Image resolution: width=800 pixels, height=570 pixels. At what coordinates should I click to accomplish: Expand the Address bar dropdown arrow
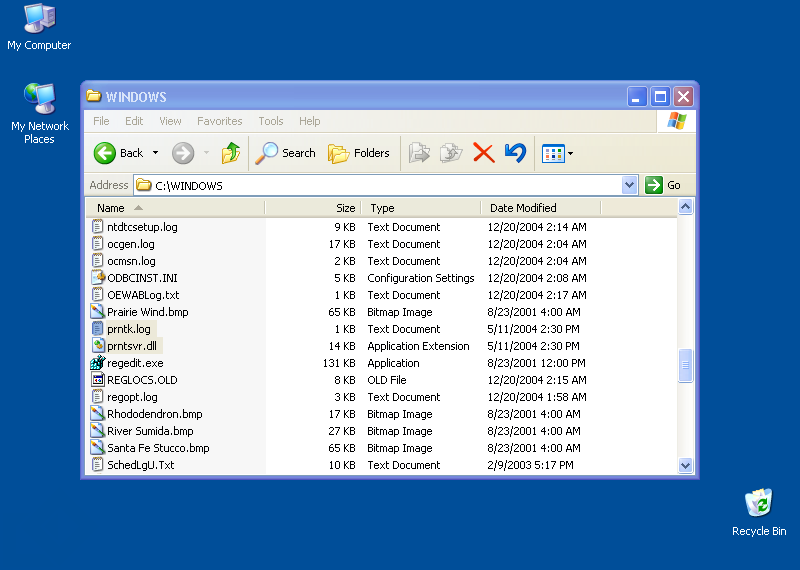629,185
